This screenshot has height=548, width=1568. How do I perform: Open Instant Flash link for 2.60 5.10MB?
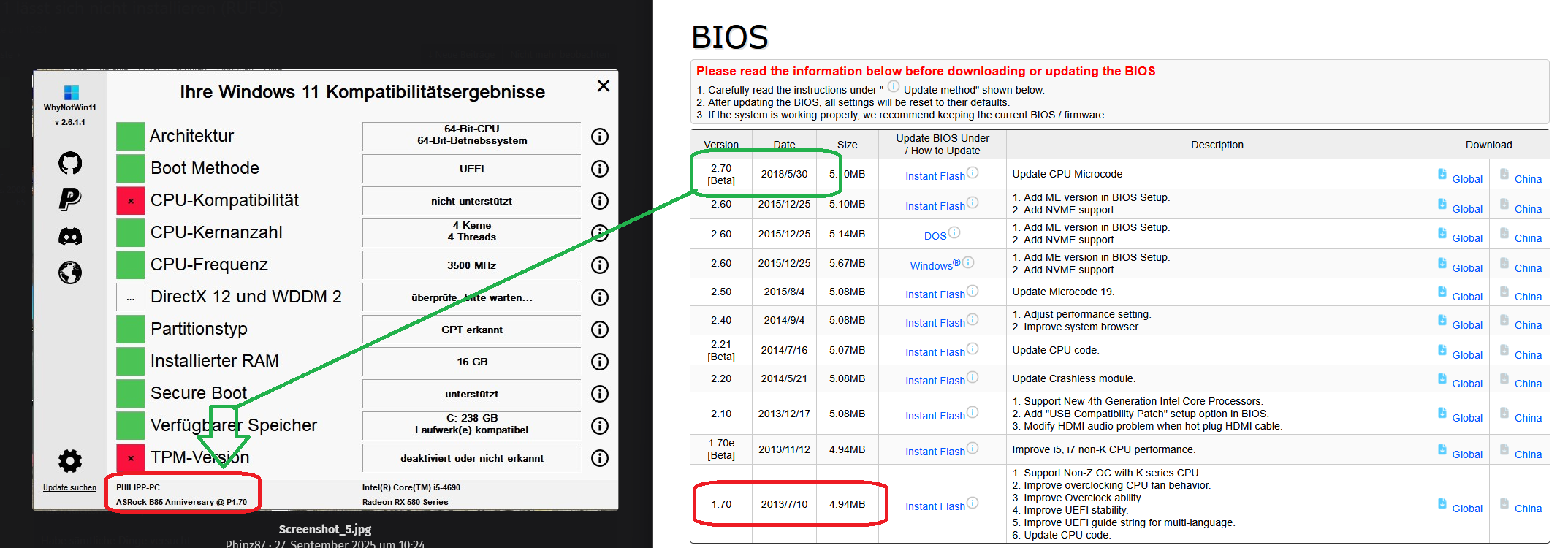click(x=935, y=206)
